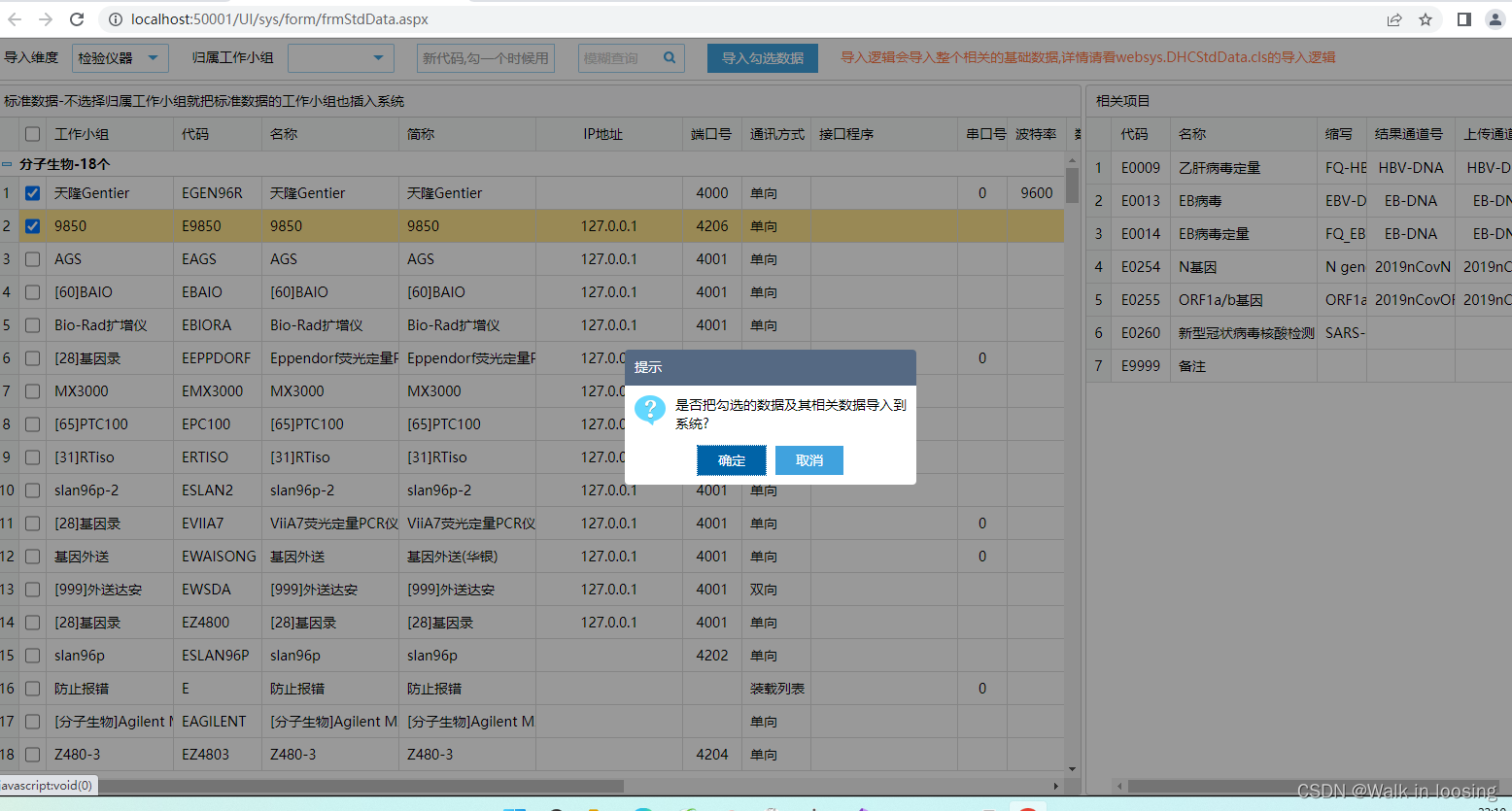Click the EWAISONG code cell
The image size is (1512, 811).
(x=219, y=557)
